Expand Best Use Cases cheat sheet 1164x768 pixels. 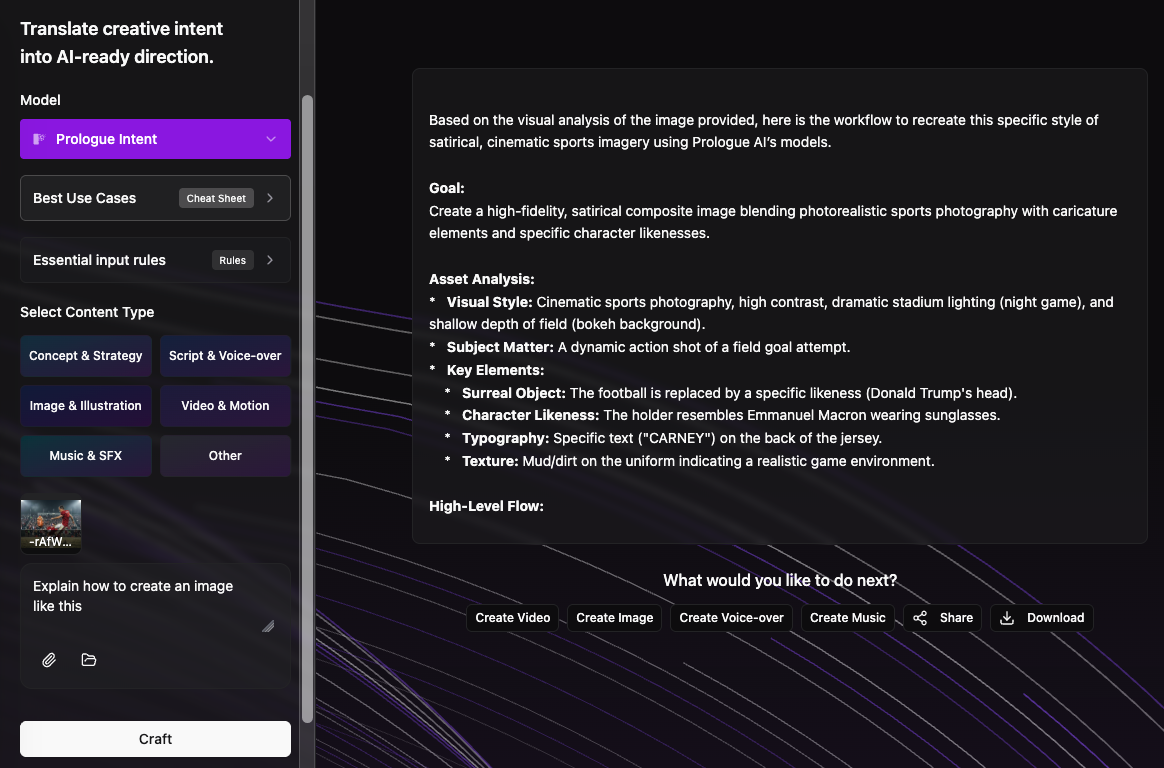[155, 198]
